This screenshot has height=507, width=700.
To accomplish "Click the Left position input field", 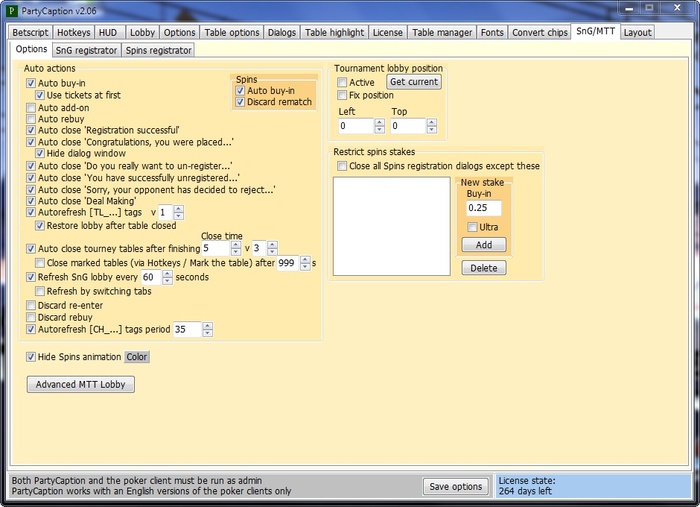I will (356, 126).
